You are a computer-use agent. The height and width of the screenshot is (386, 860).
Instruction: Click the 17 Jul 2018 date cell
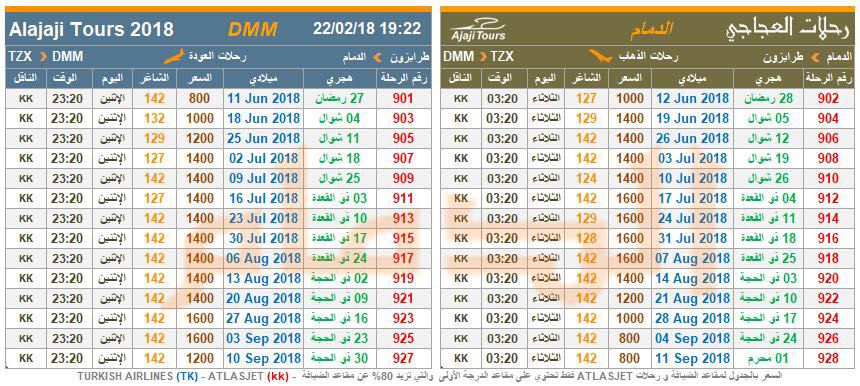click(x=692, y=198)
